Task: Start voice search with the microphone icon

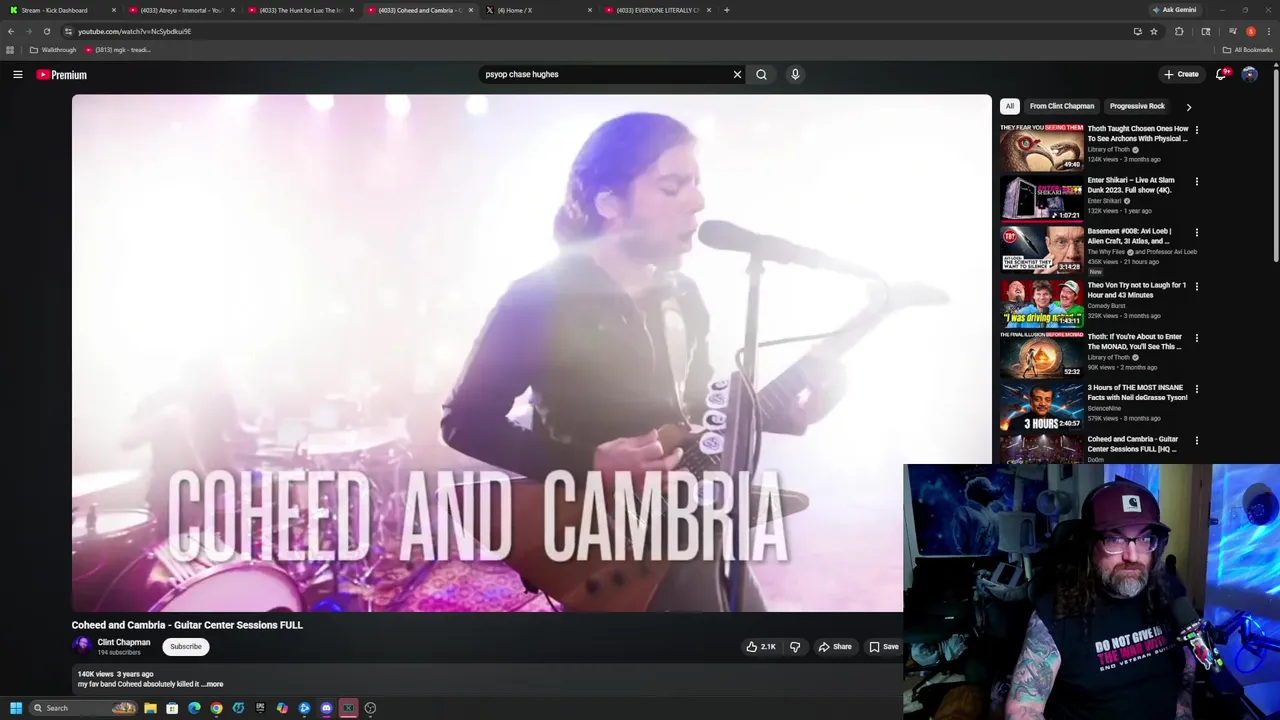Action: tap(795, 74)
